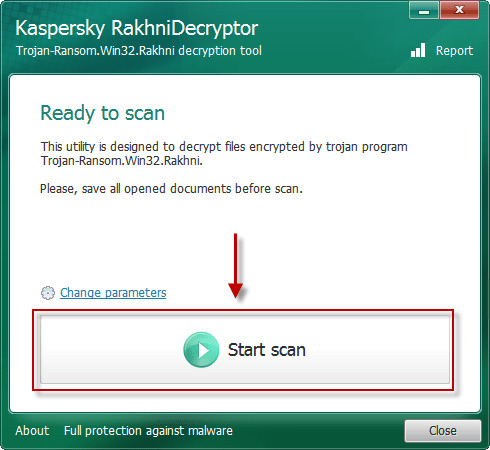
Task: Click the Start scan button label
Action: coord(267,350)
